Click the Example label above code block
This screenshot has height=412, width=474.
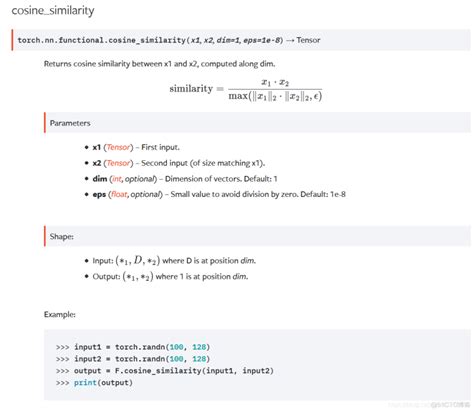click(x=60, y=314)
